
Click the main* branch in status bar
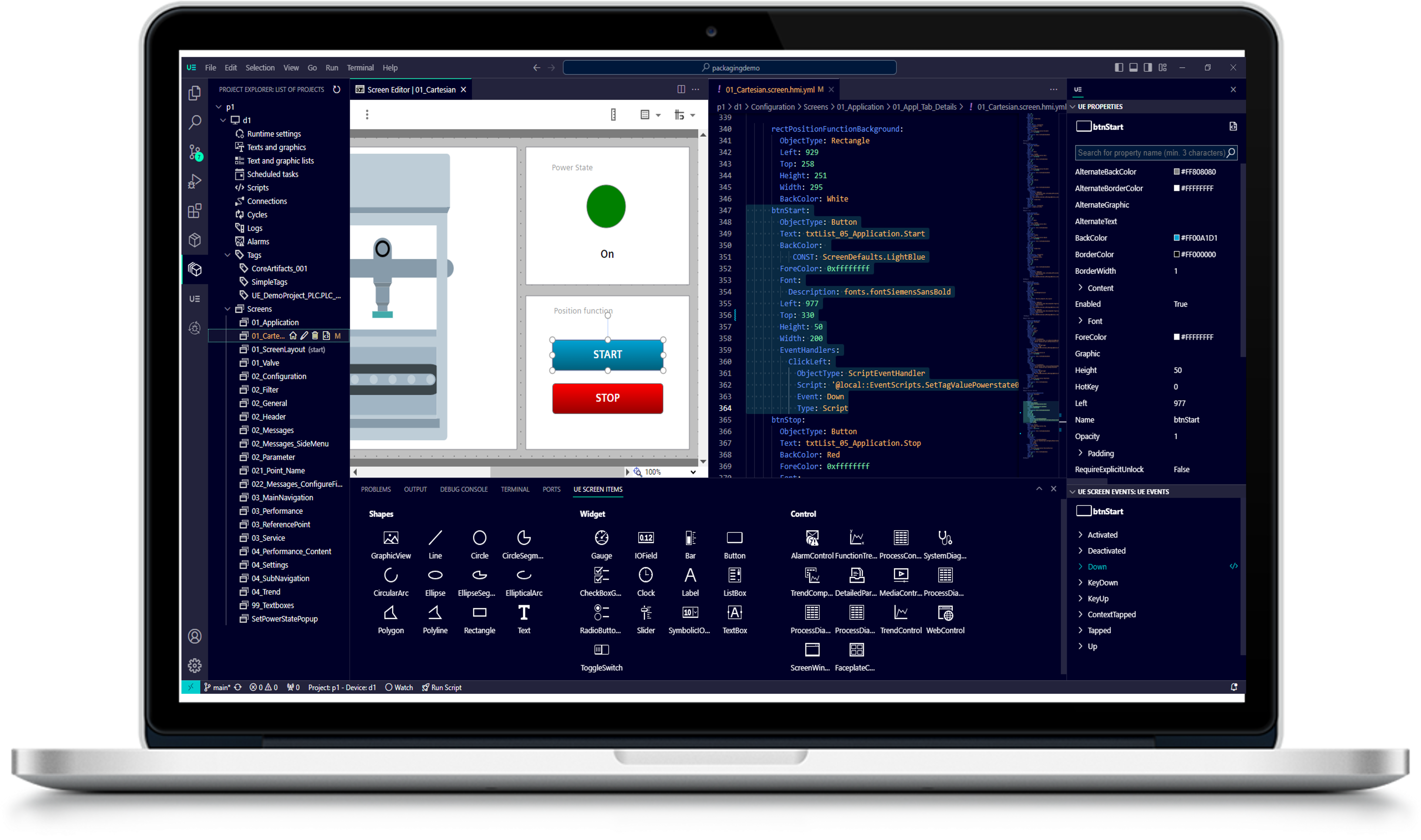click(217, 687)
